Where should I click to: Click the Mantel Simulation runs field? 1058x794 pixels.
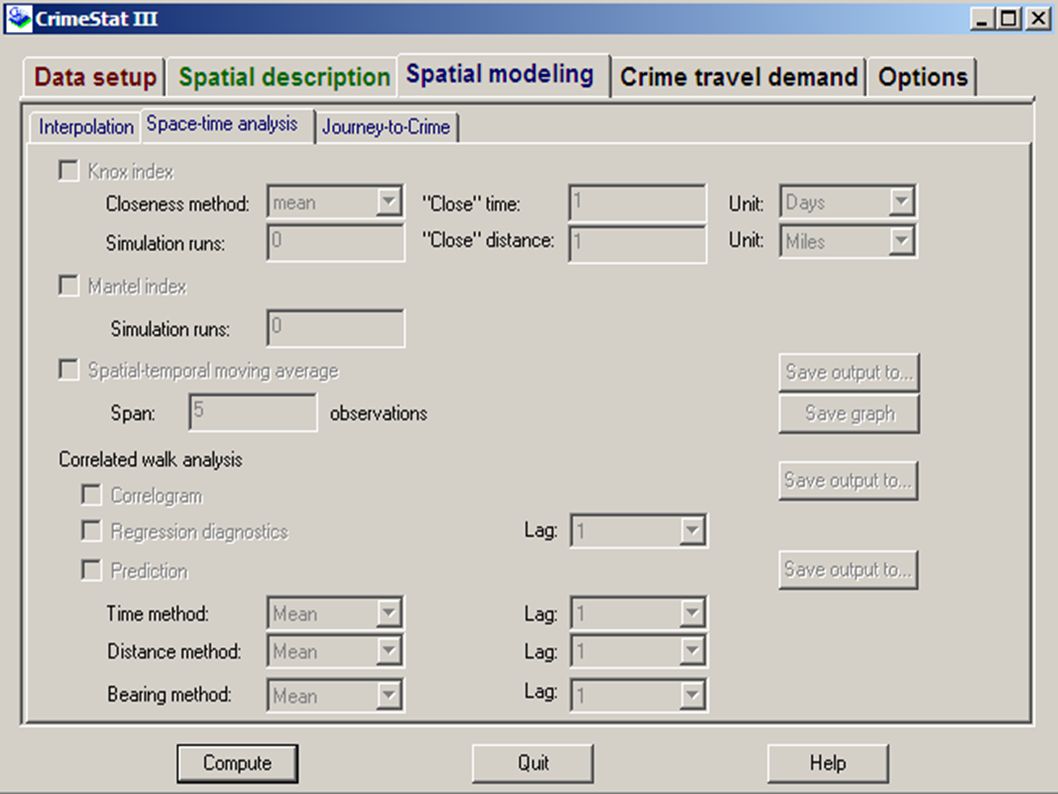(335, 328)
